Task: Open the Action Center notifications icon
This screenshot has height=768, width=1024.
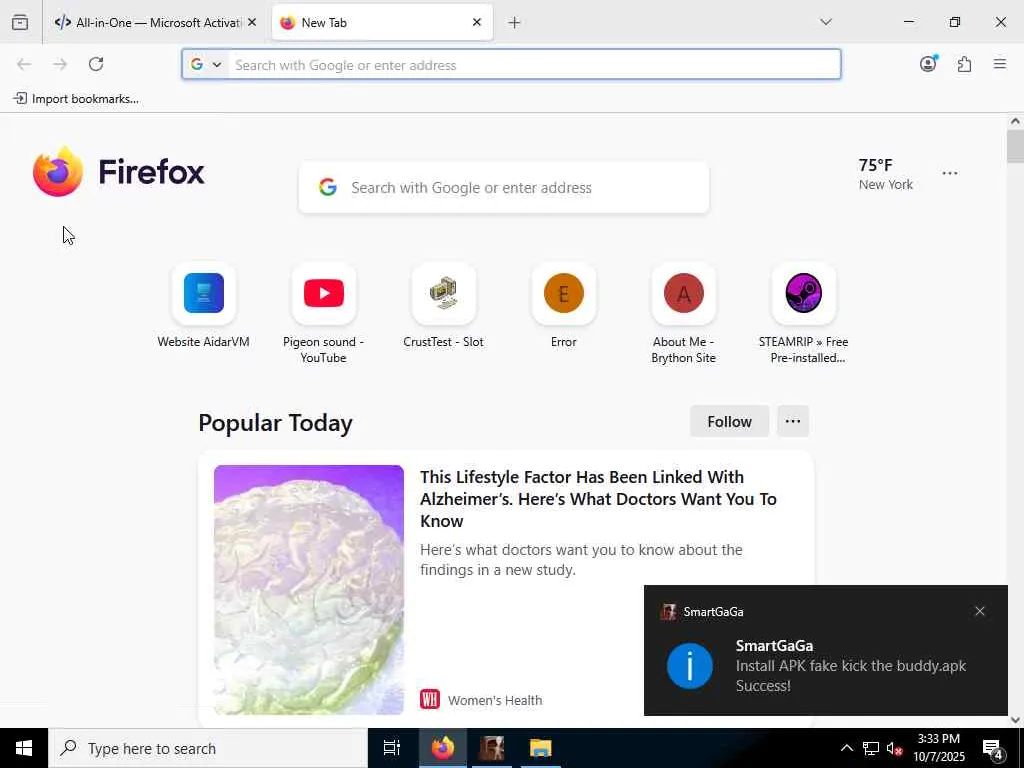Action: coord(993,749)
